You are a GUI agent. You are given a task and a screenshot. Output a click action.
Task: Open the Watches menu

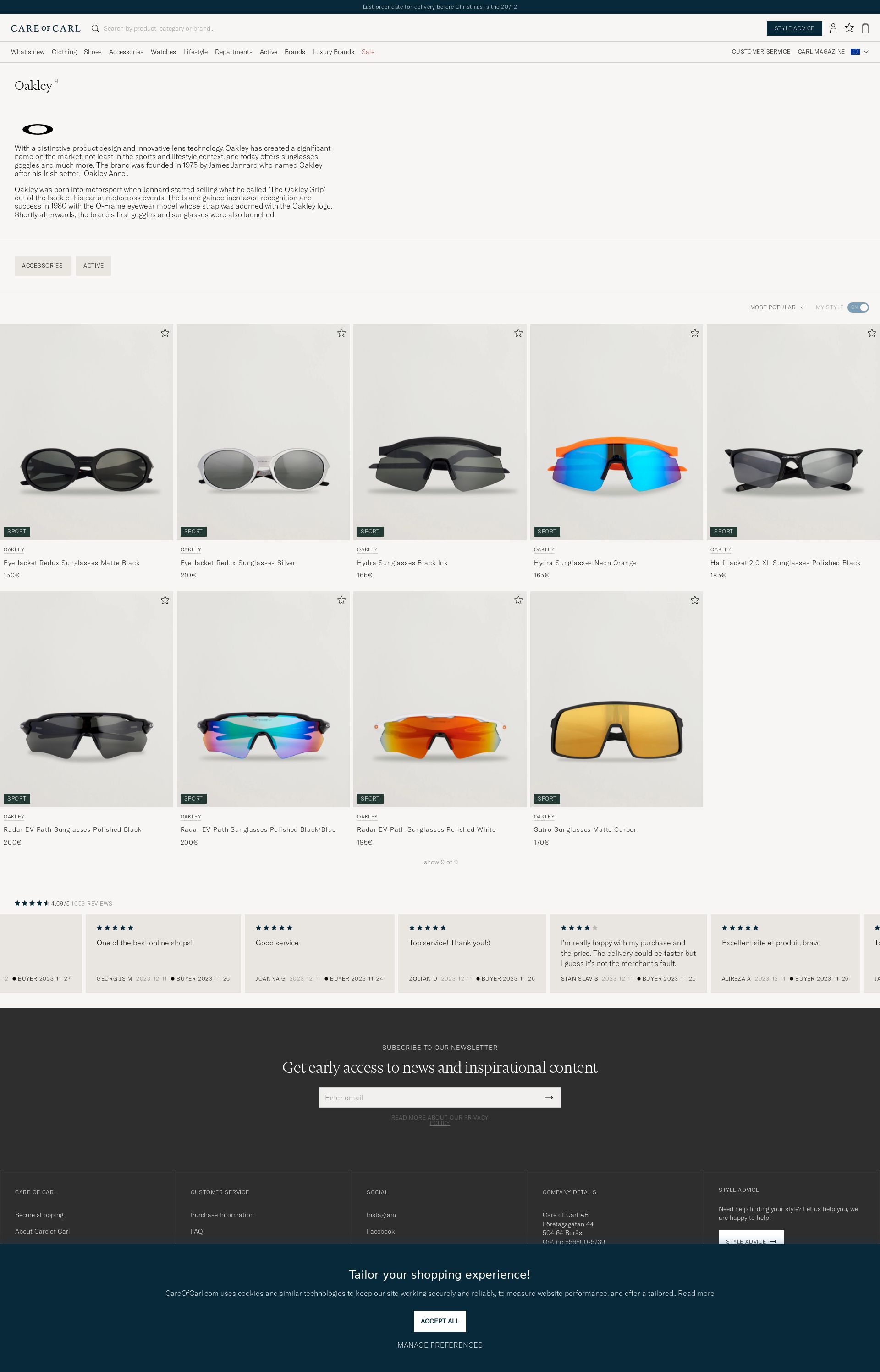(164, 52)
